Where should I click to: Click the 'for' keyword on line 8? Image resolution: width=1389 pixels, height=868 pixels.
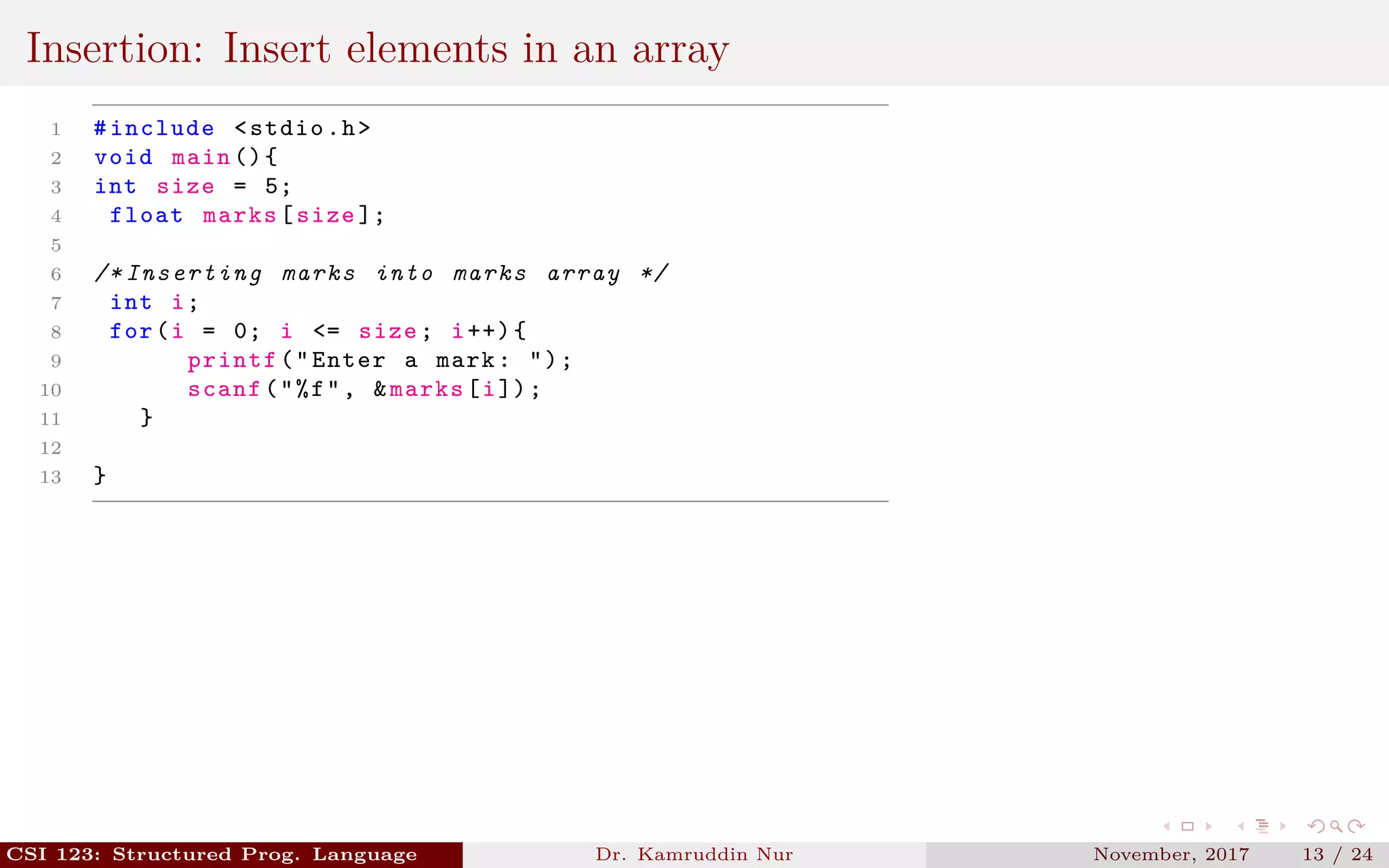pyautogui.click(x=131, y=332)
